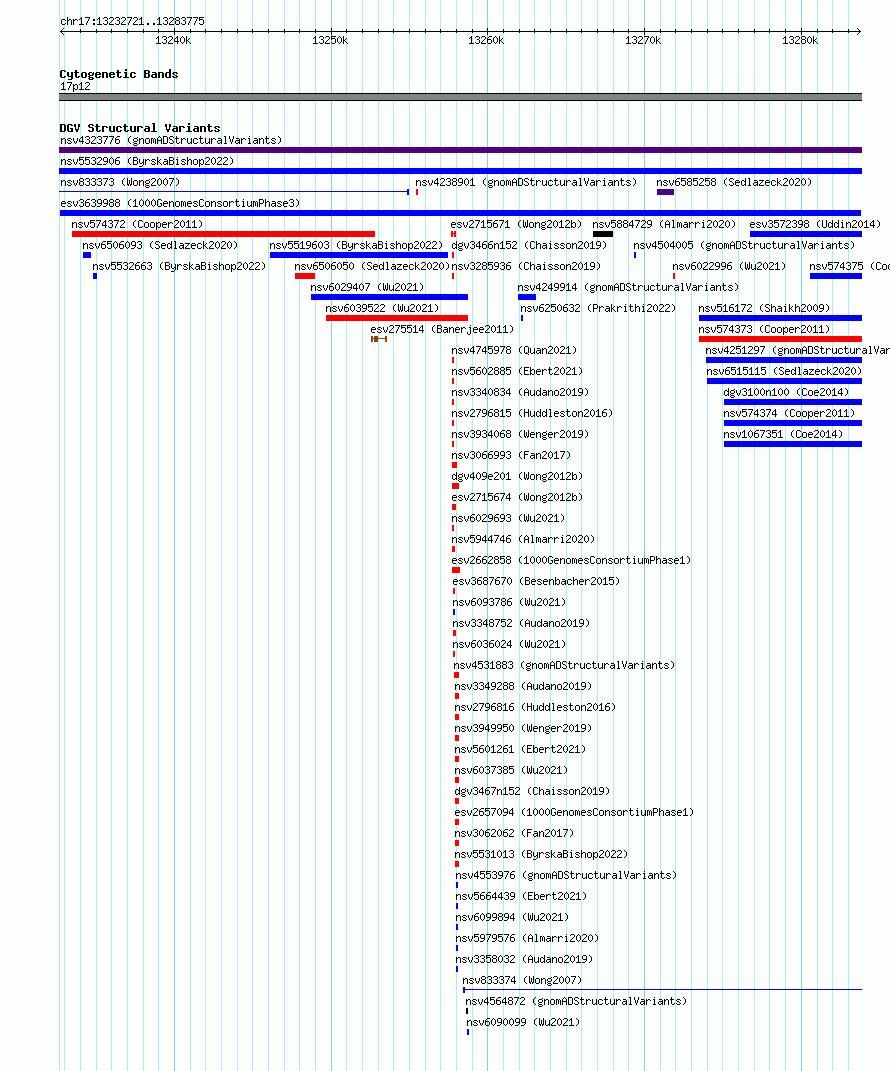
Task: Click blue bar under nsv574374 (Cooper2011)
Action: coord(793,423)
